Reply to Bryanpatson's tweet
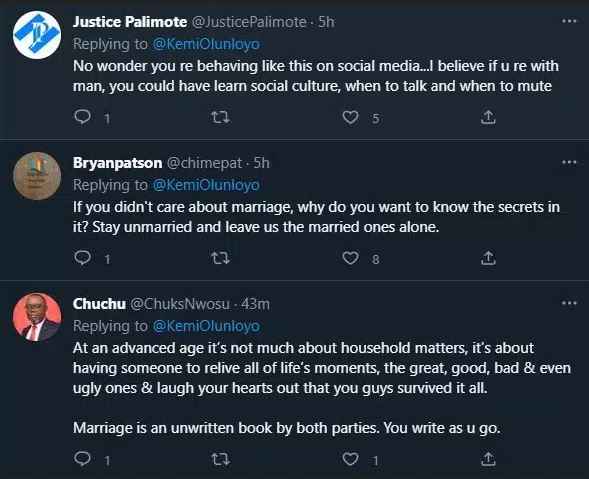589x479 pixels. [x=82, y=258]
